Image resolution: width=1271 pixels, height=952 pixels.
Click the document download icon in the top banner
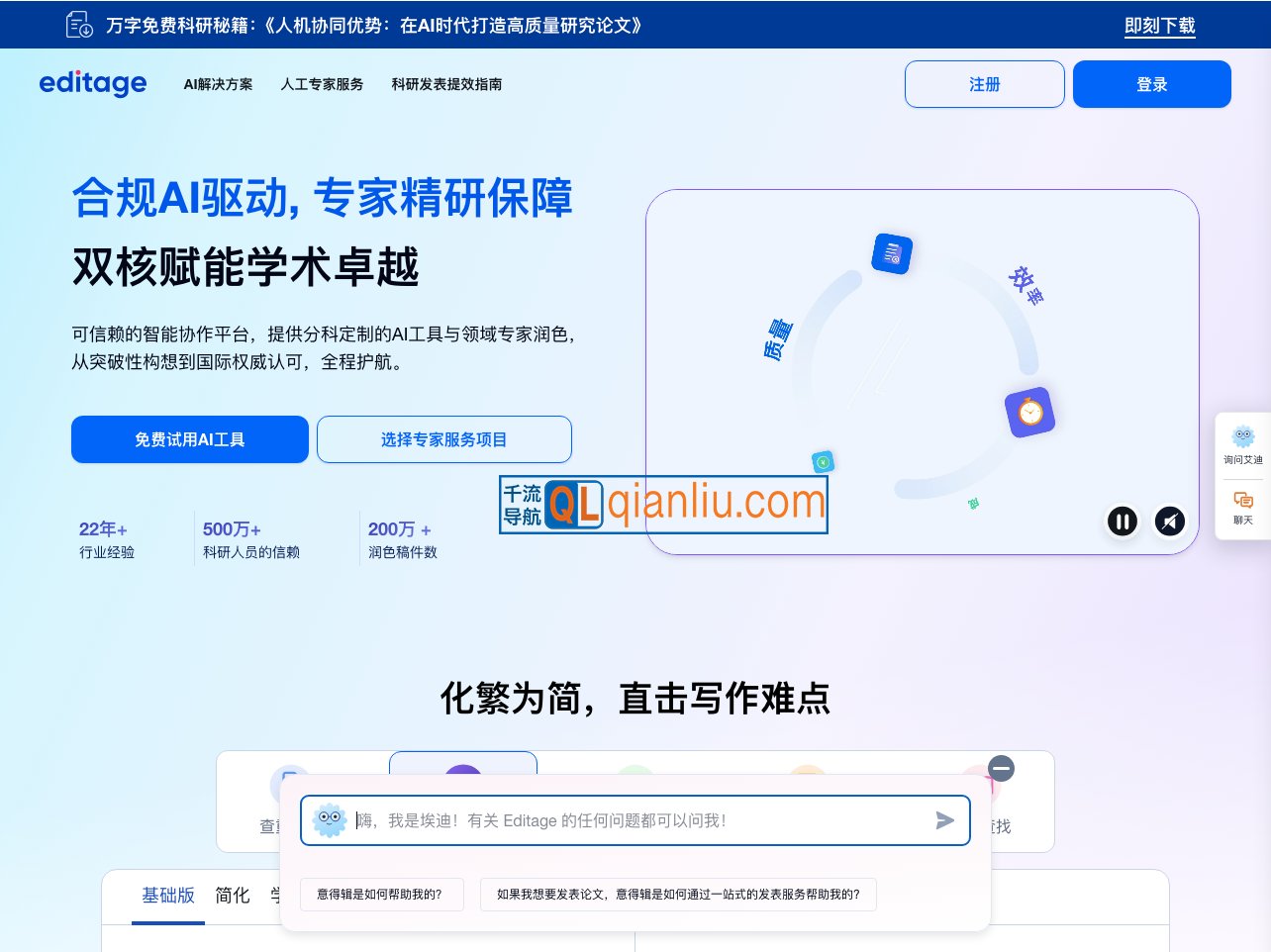click(78, 24)
